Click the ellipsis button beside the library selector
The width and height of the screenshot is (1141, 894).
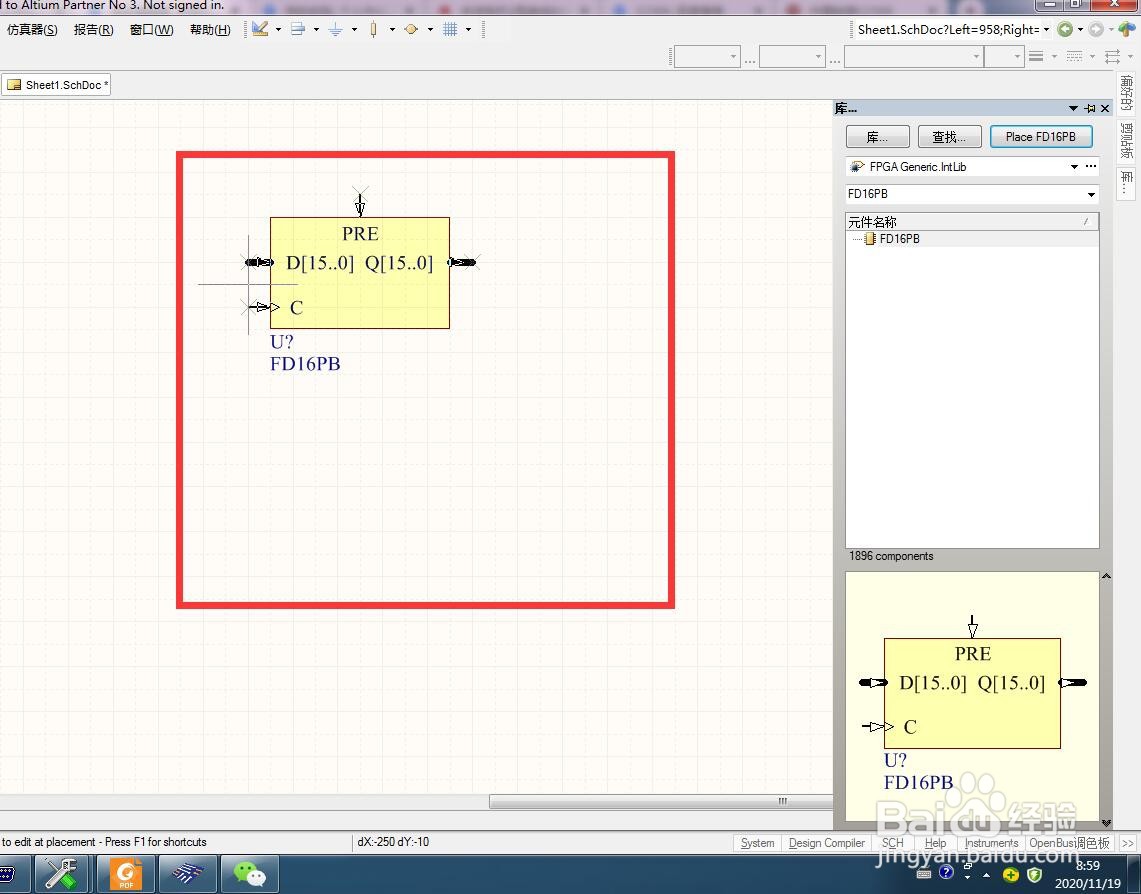pyautogui.click(x=1091, y=167)
